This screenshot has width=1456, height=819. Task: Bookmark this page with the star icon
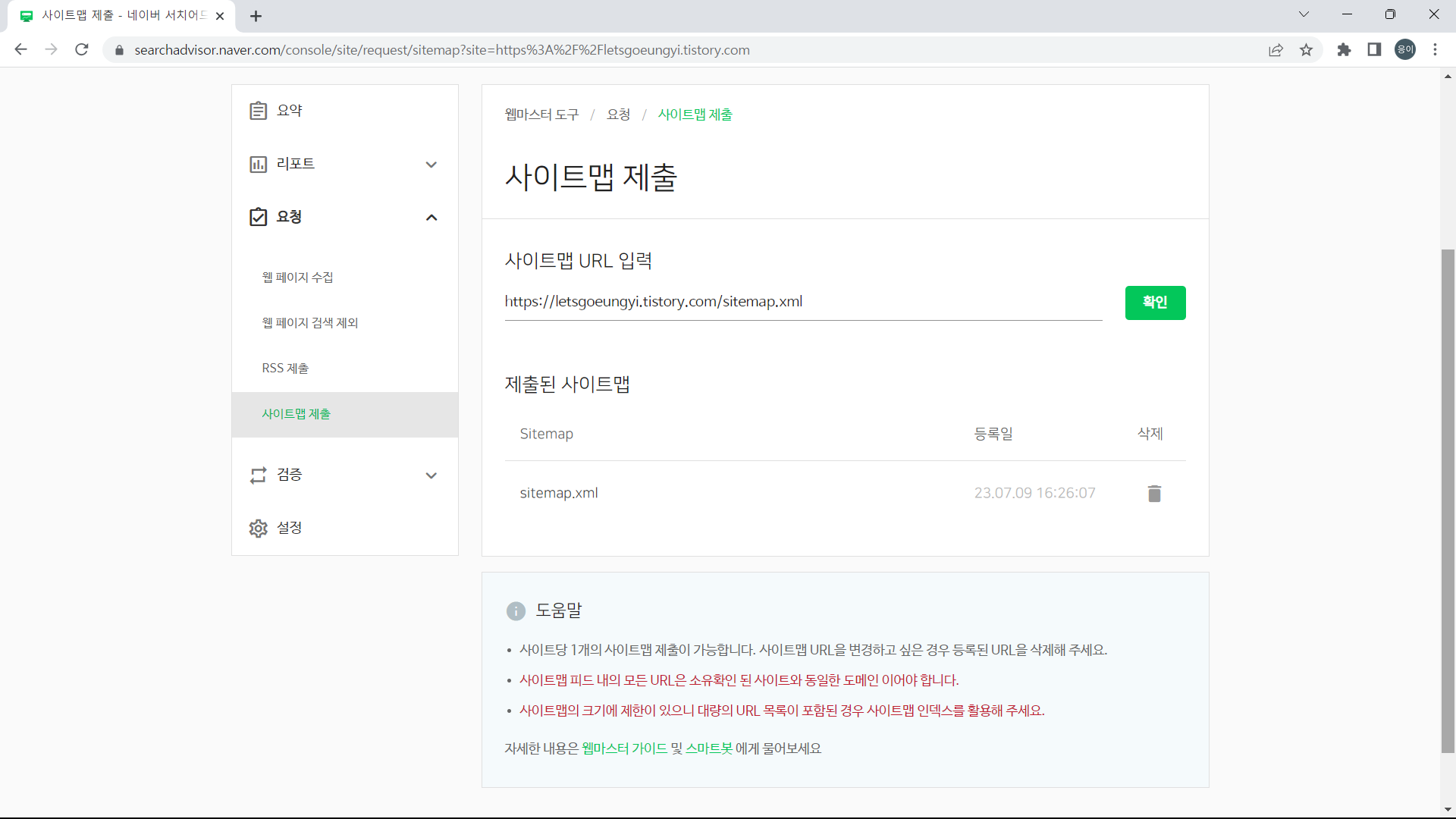click(x=1306, y=49)
